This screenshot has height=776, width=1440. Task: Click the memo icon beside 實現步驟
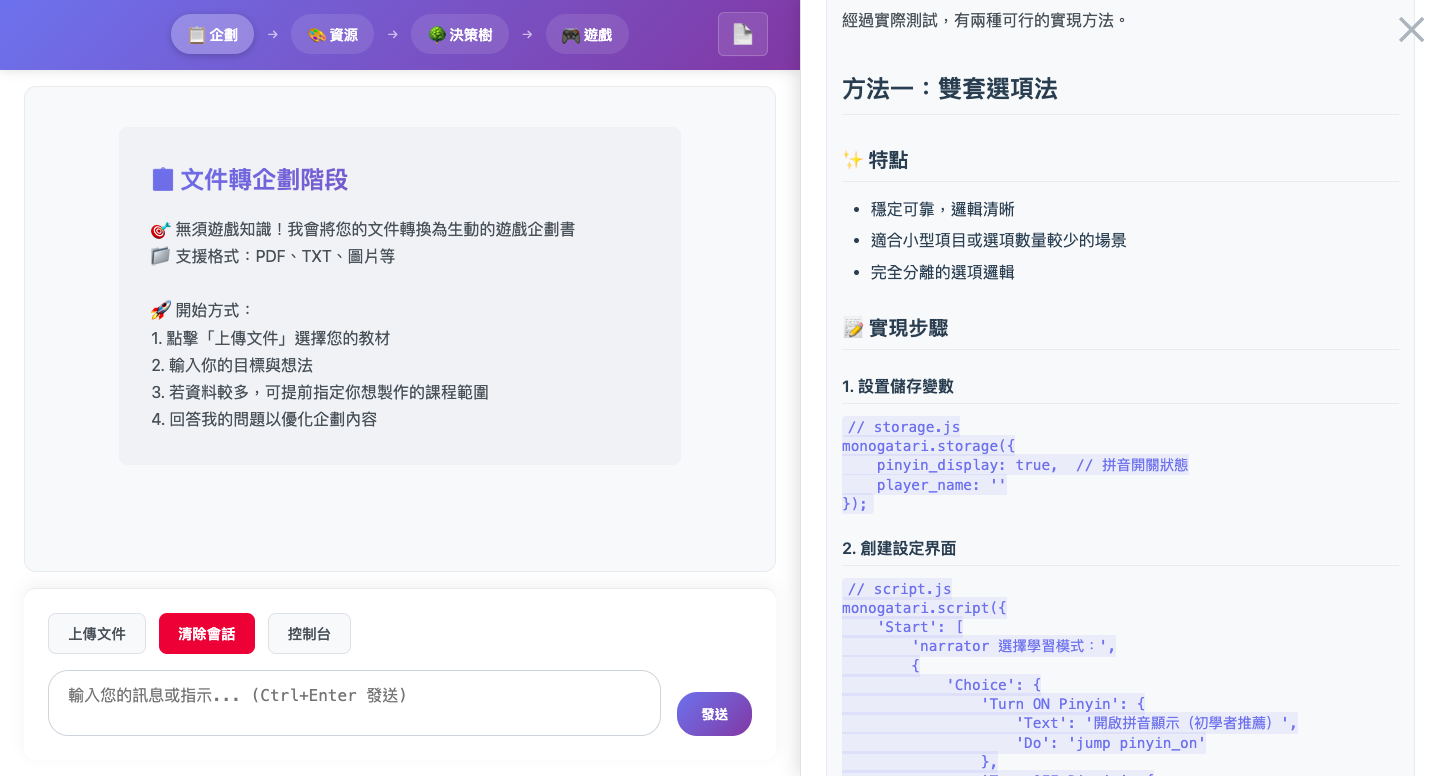852,326
